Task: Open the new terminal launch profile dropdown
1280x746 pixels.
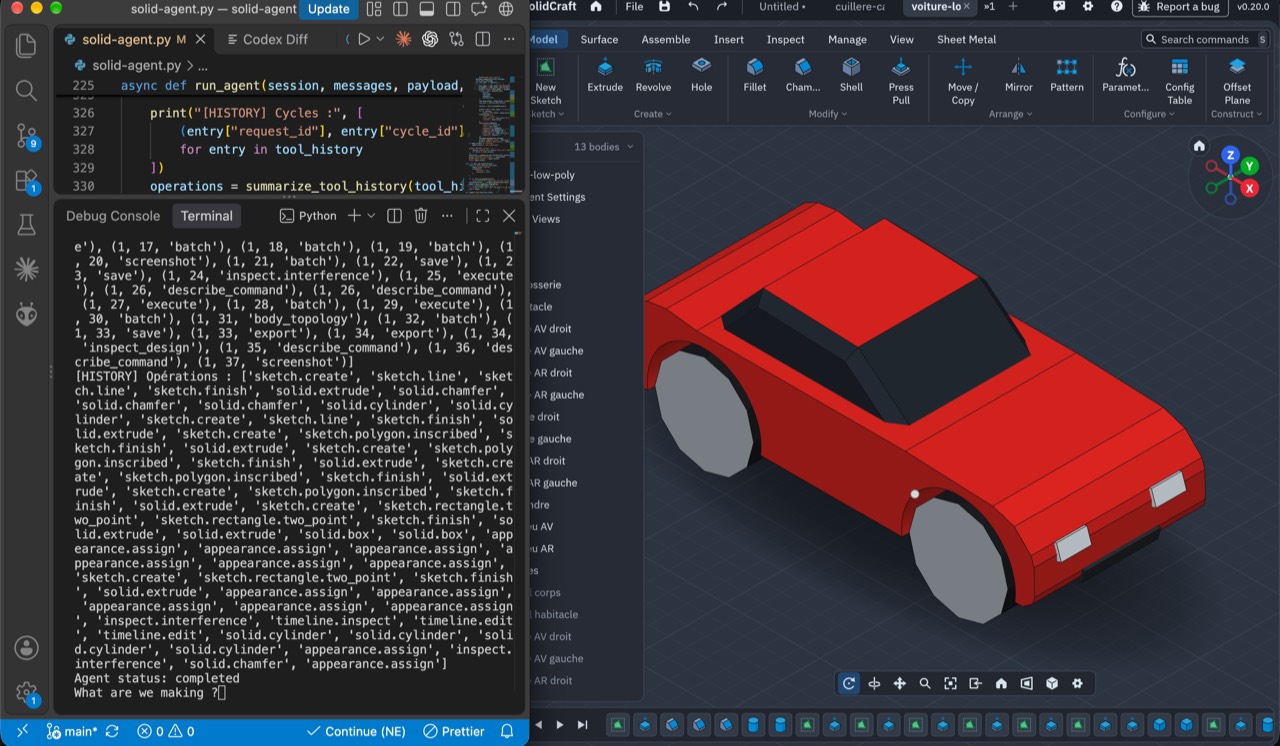Action: pyautogui.click(x=371, y=216)
